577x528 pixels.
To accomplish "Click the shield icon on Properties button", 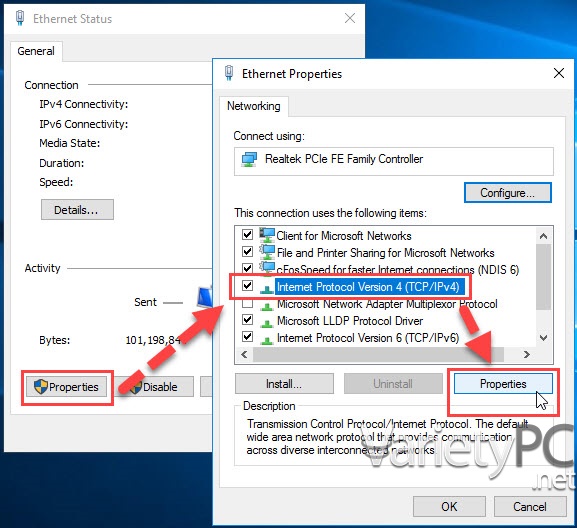I will (x=40, y=387).
